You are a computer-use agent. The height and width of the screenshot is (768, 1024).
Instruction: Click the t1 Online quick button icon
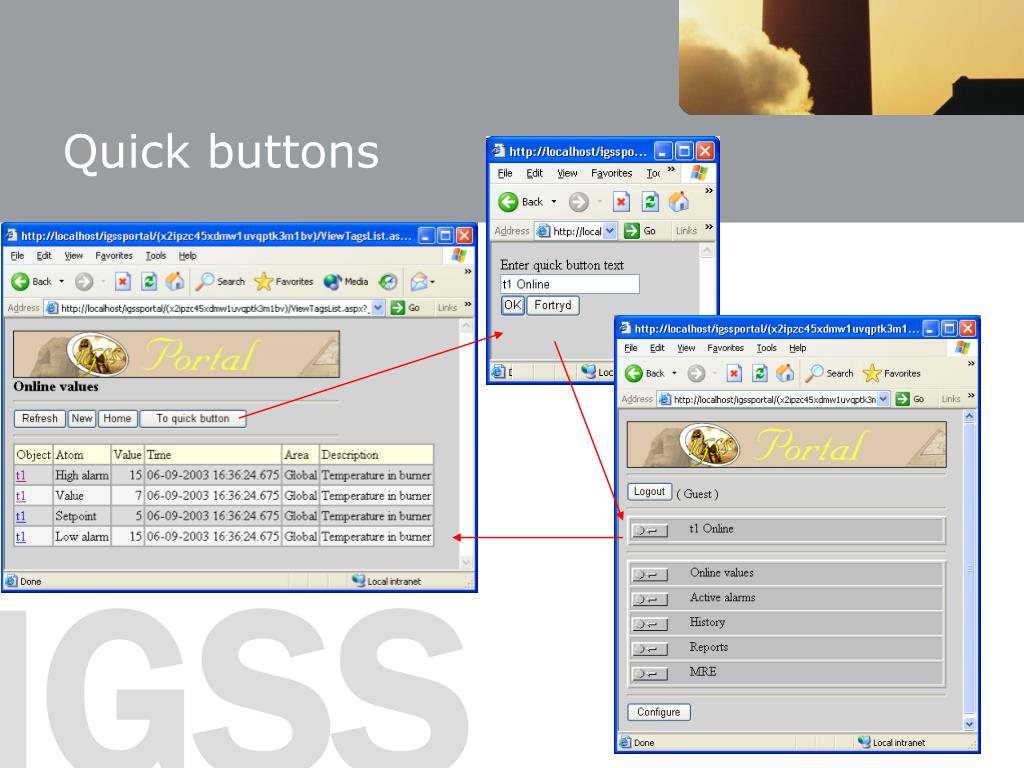coord(650,530)
